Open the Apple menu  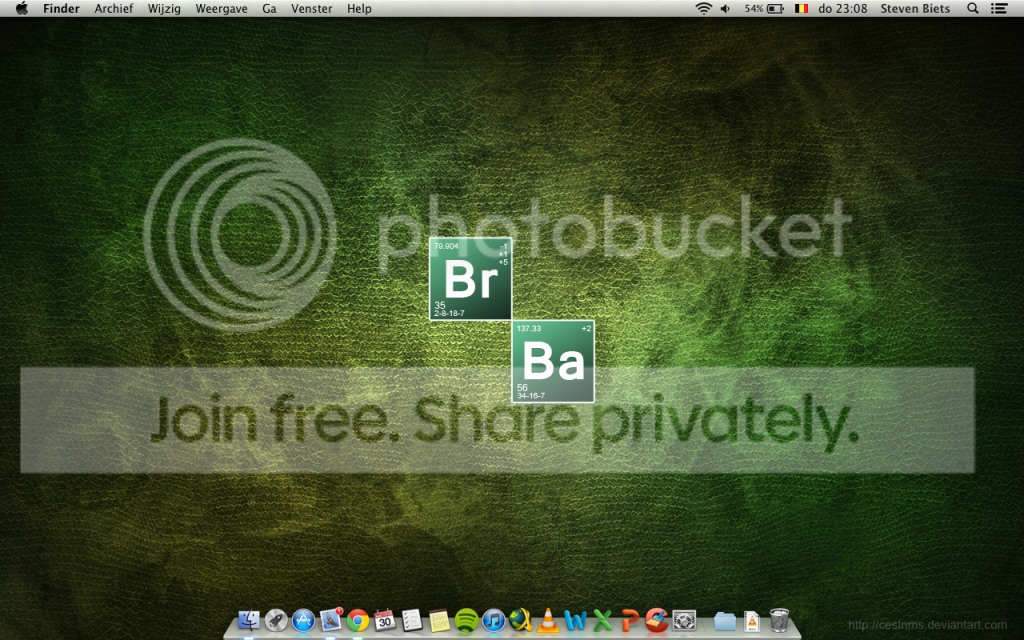(22, 8)
